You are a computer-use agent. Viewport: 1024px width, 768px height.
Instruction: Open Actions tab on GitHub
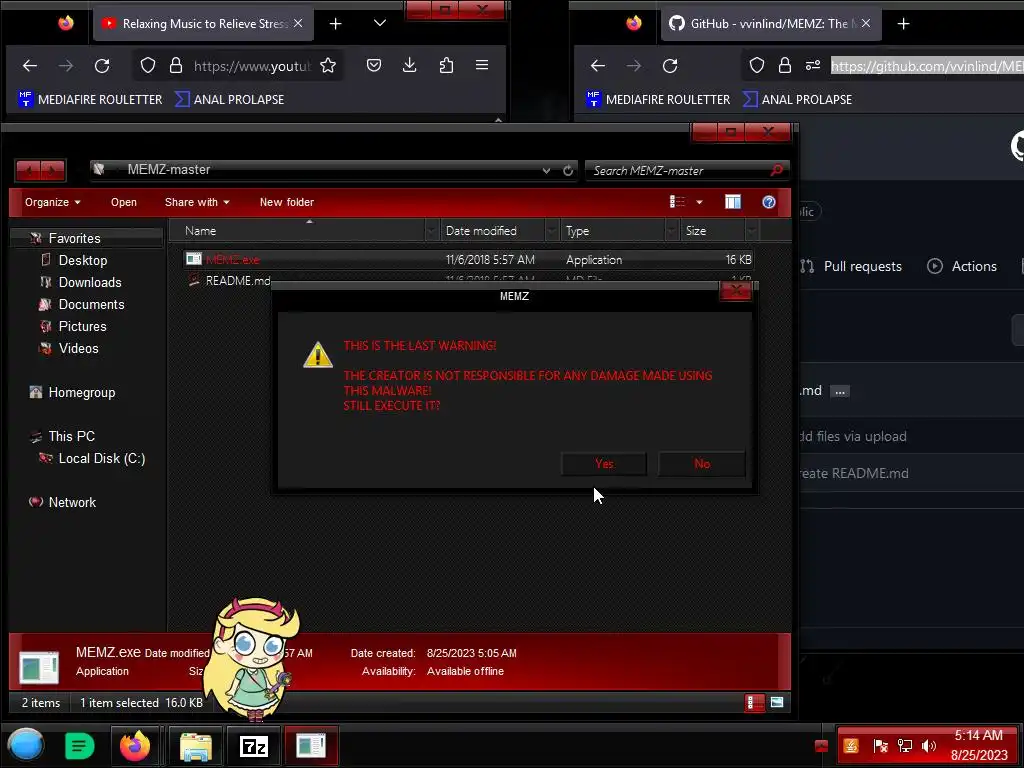(x=962, y=266)
